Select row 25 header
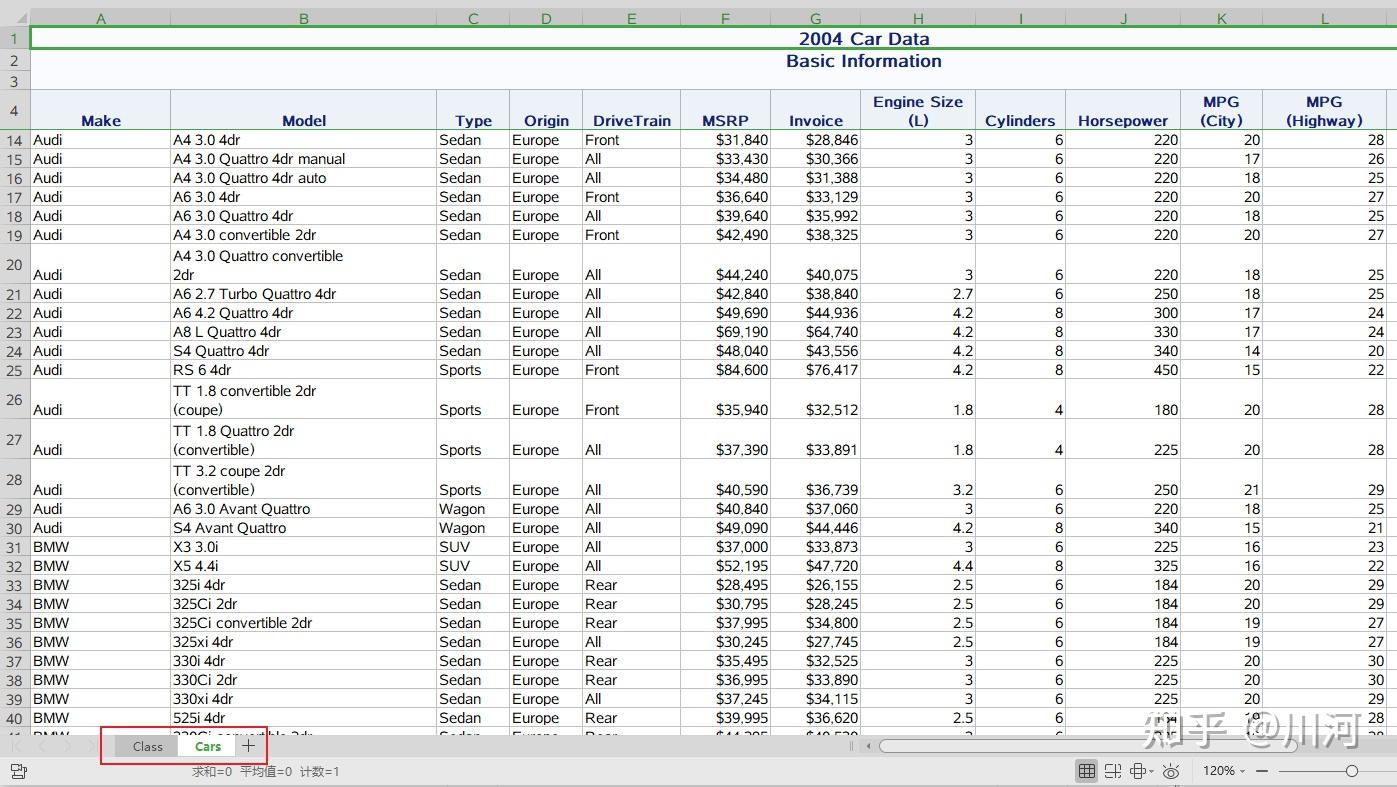 pyautogui.click(x=14, y=370)
